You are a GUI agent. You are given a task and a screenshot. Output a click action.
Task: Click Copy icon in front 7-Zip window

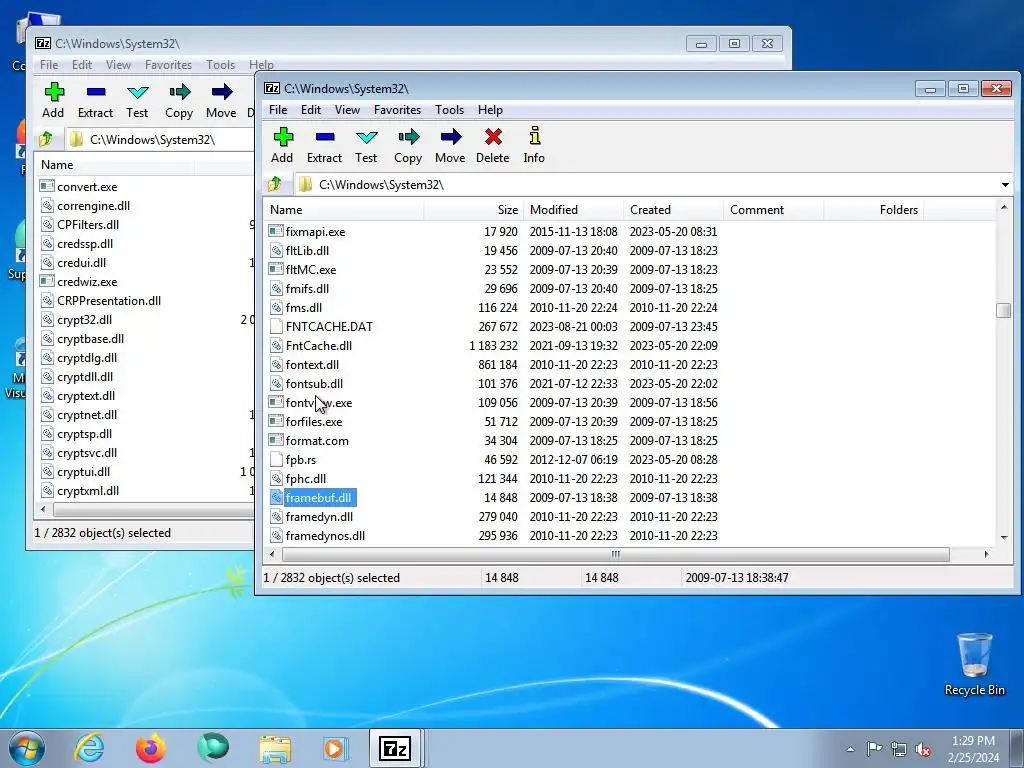(408, 137)
